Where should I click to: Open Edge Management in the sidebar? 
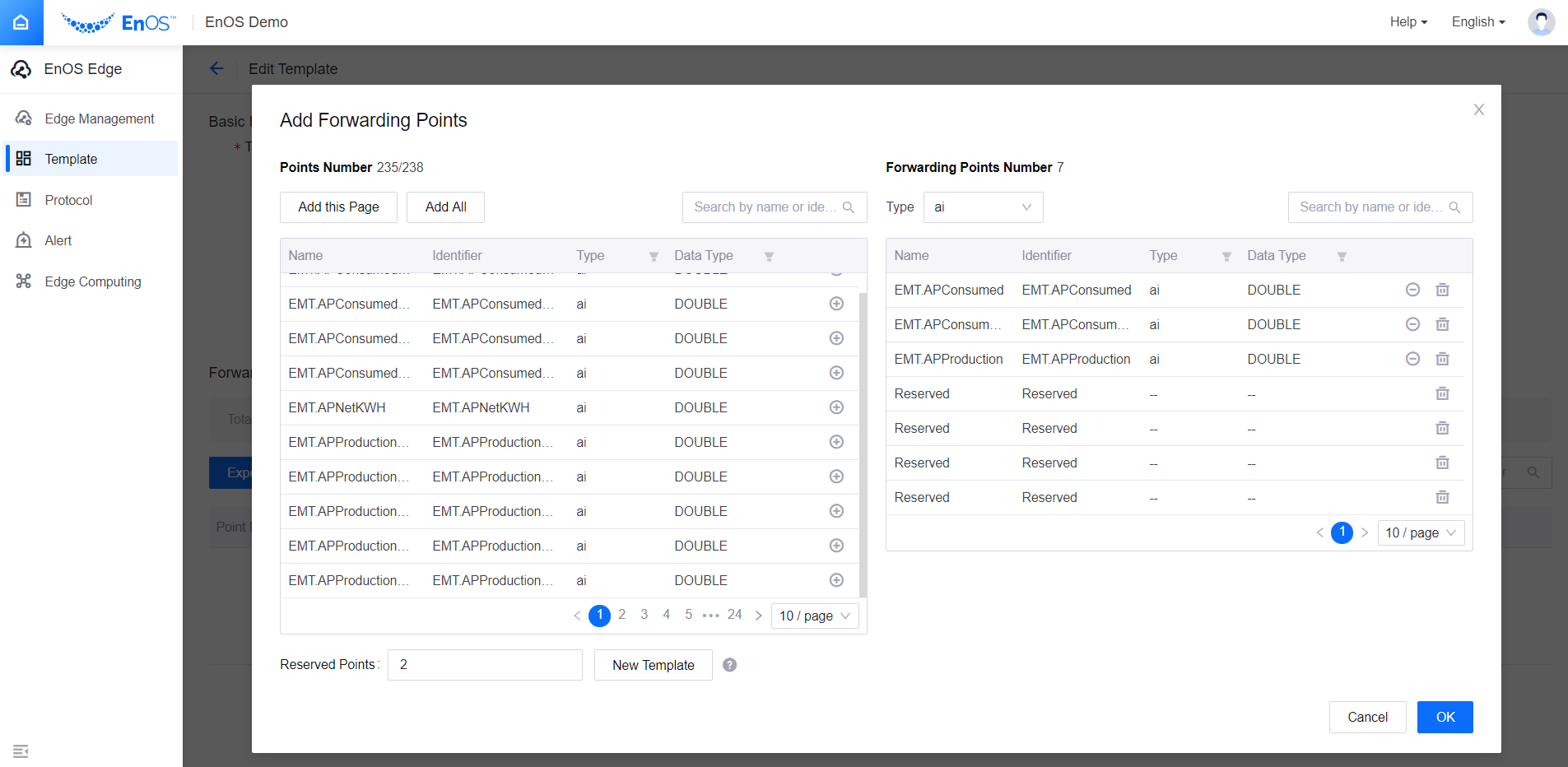(91, 119)
